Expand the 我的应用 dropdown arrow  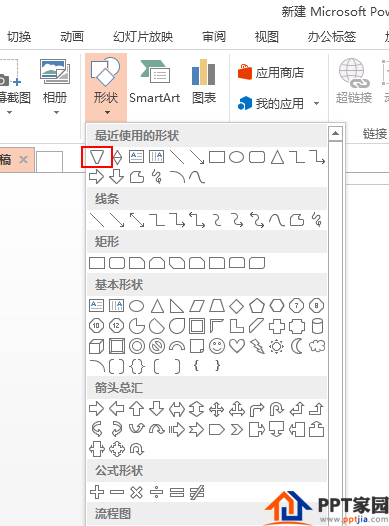point(316,104)
